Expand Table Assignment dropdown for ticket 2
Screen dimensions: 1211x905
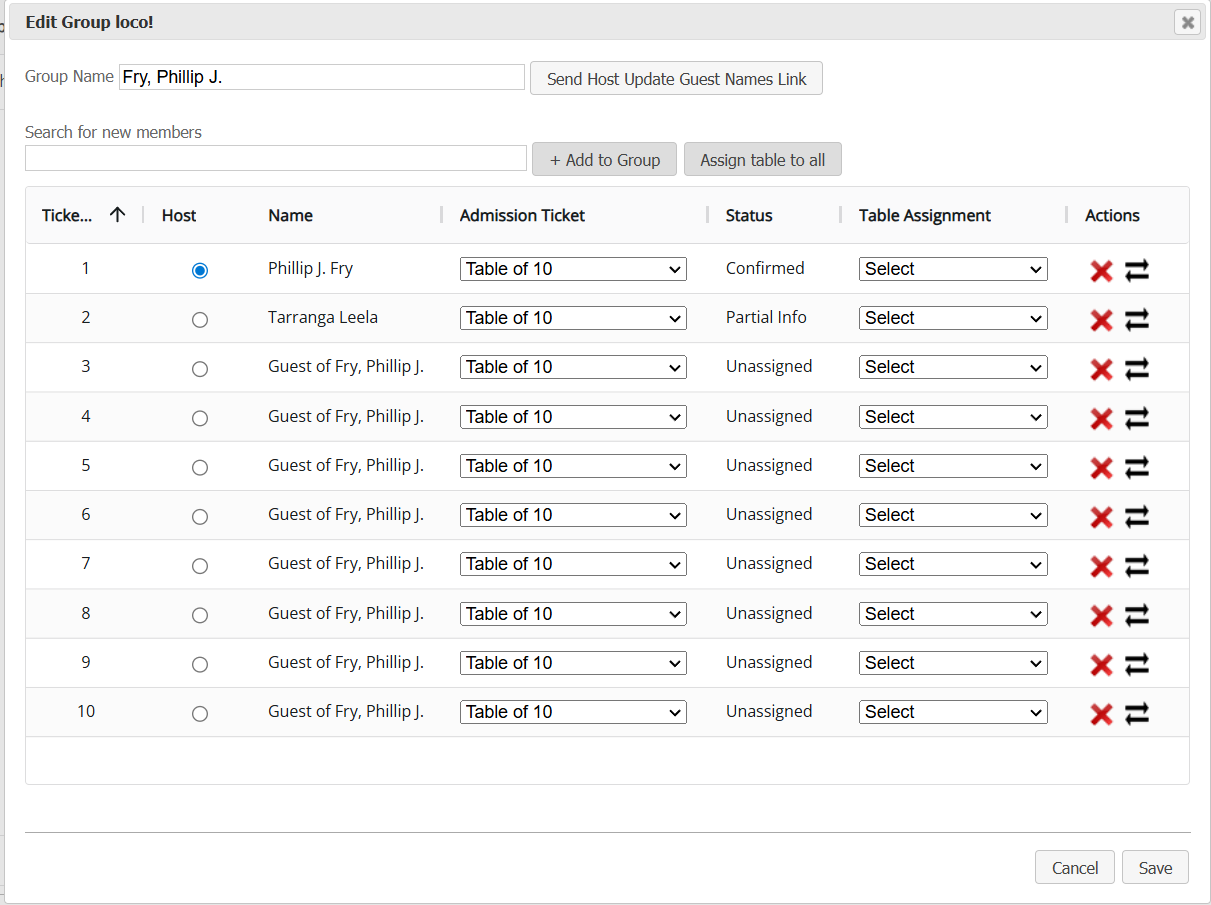click(953, 318)
